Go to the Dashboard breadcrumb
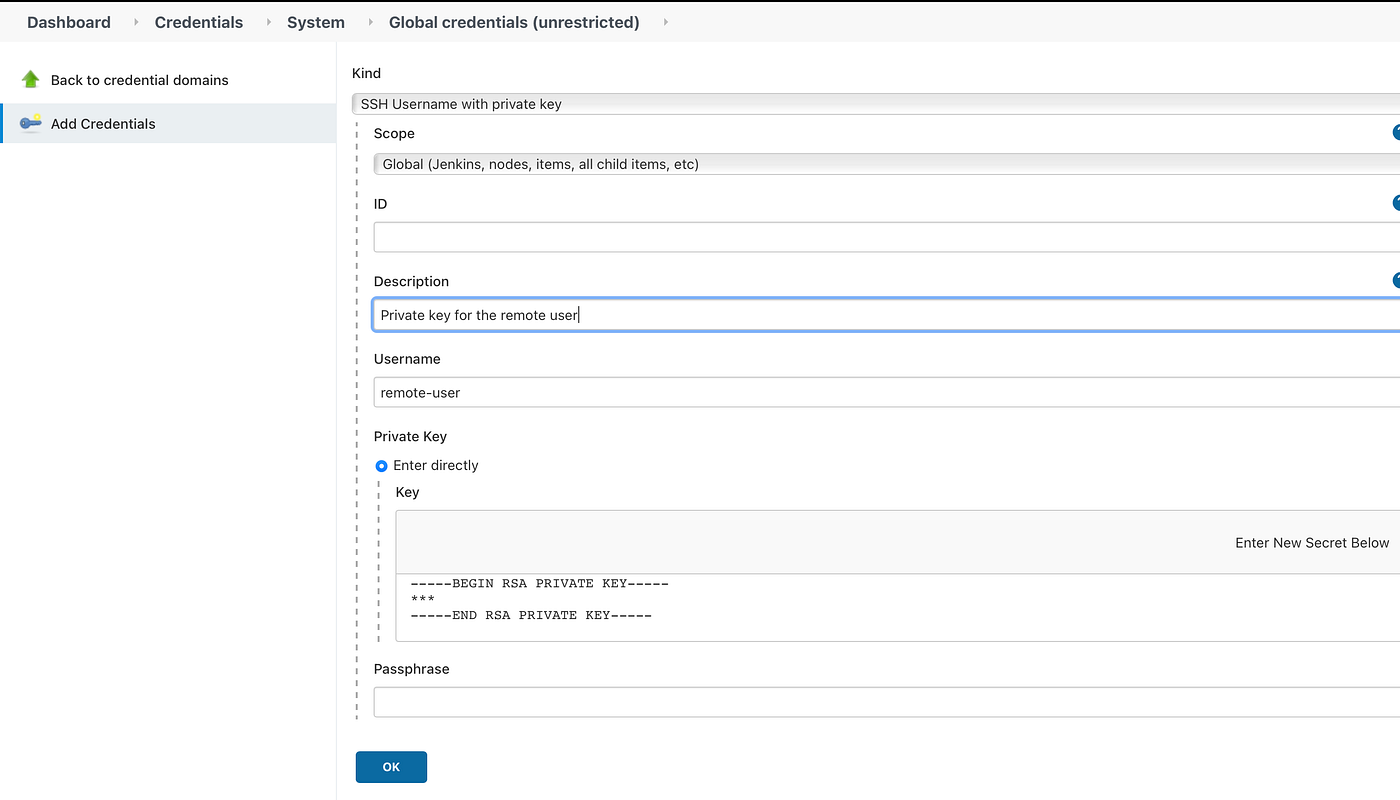The image size is (1400, 800). [69, 22]
